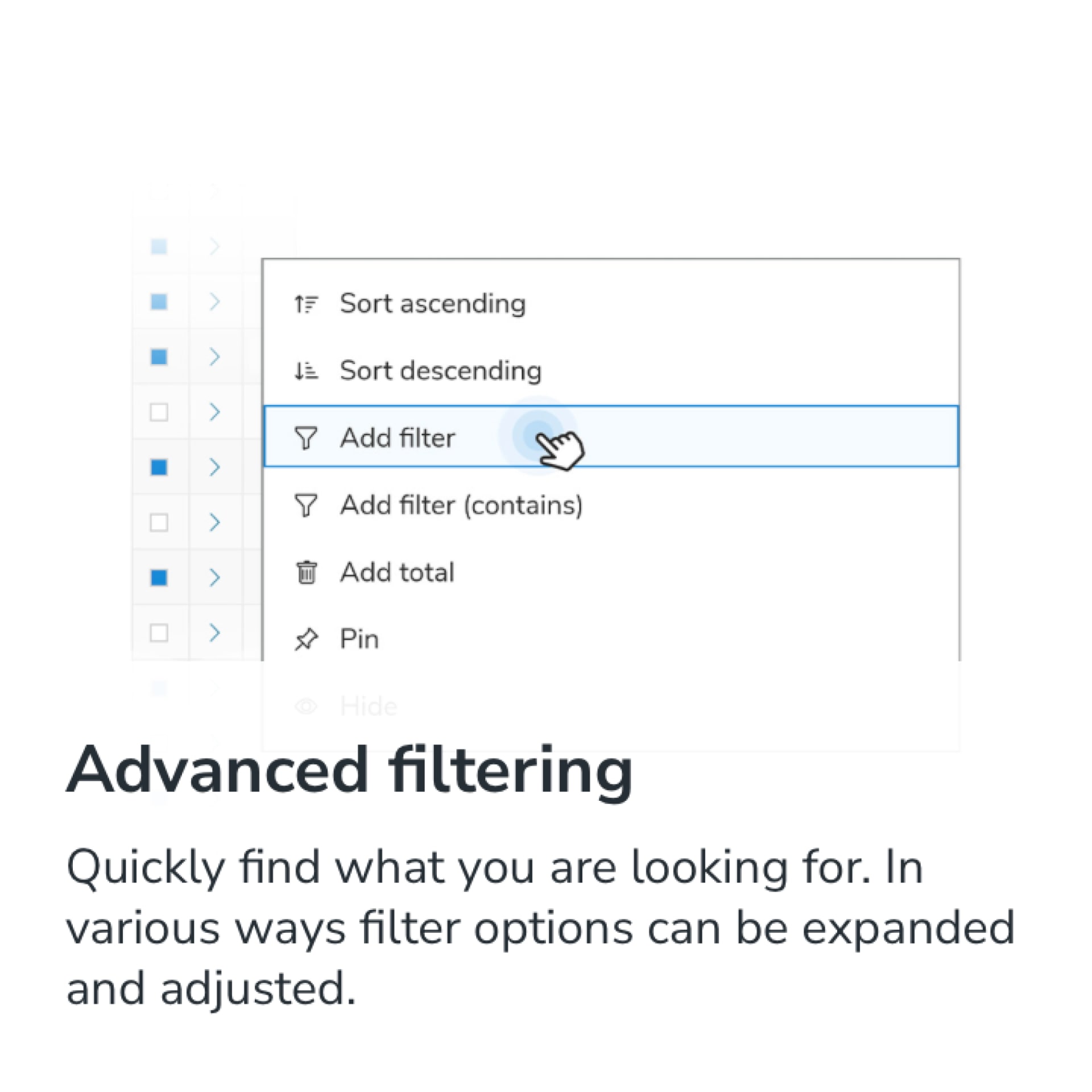Uncheck the filled blue checkbox beside Add filter row

tap(159, 467)
